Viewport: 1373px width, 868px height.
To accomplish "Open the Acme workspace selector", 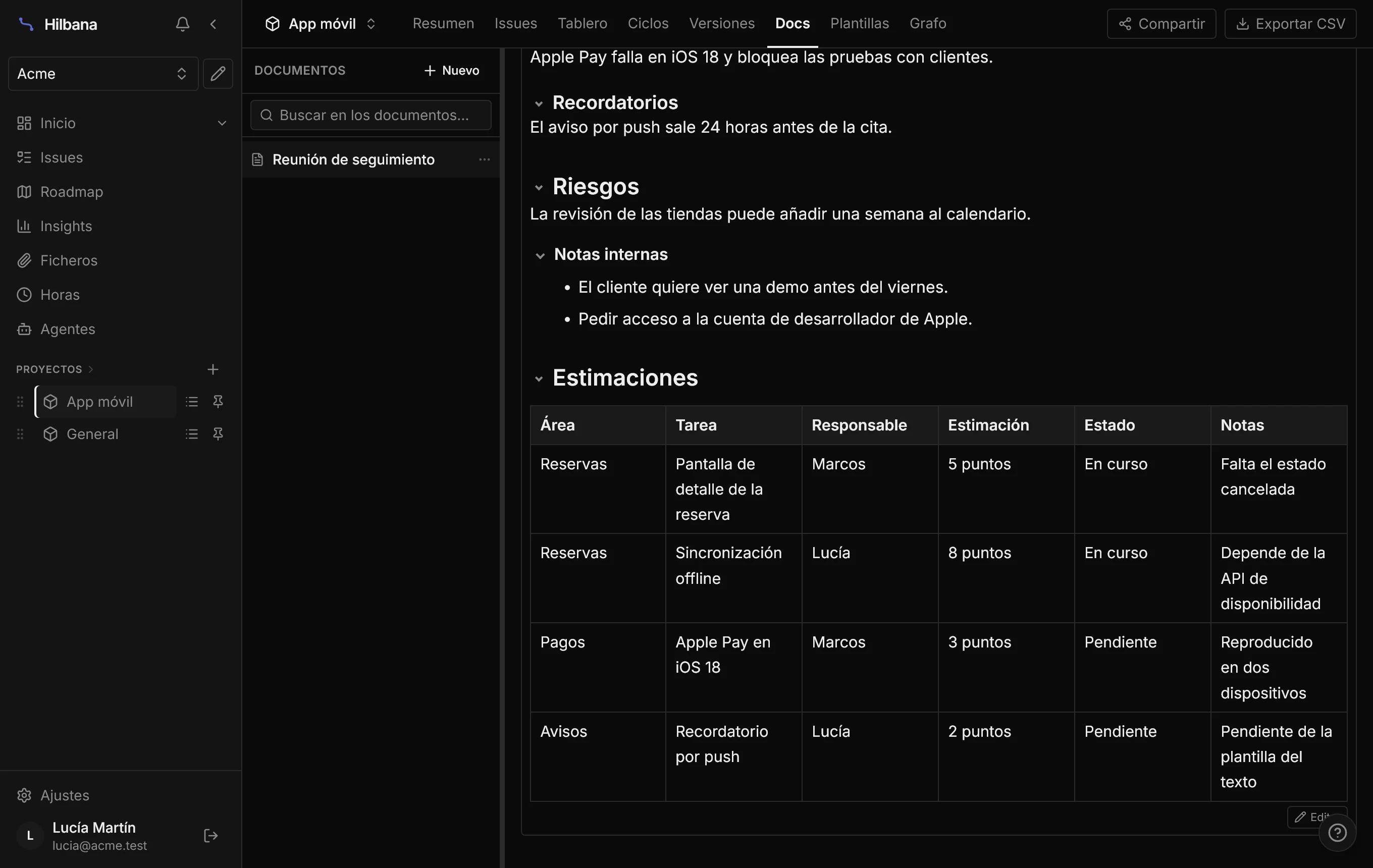I will 103,74.
